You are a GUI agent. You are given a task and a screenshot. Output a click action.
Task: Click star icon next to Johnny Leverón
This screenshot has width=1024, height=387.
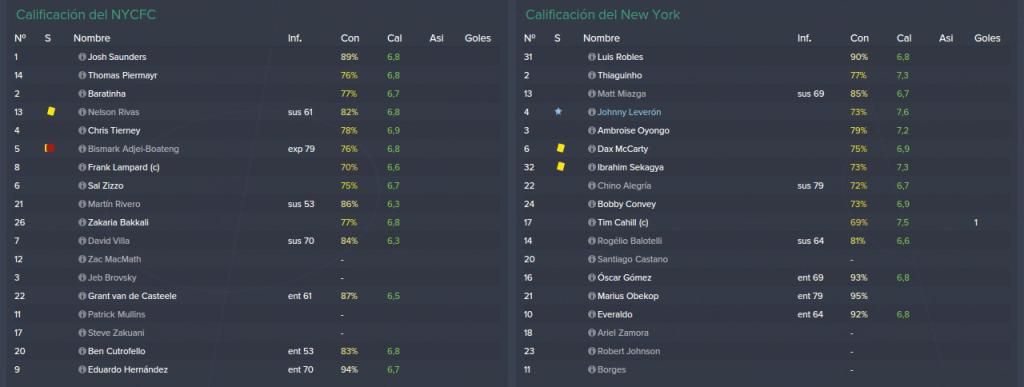pyautogui.click(x=558, y=112)
